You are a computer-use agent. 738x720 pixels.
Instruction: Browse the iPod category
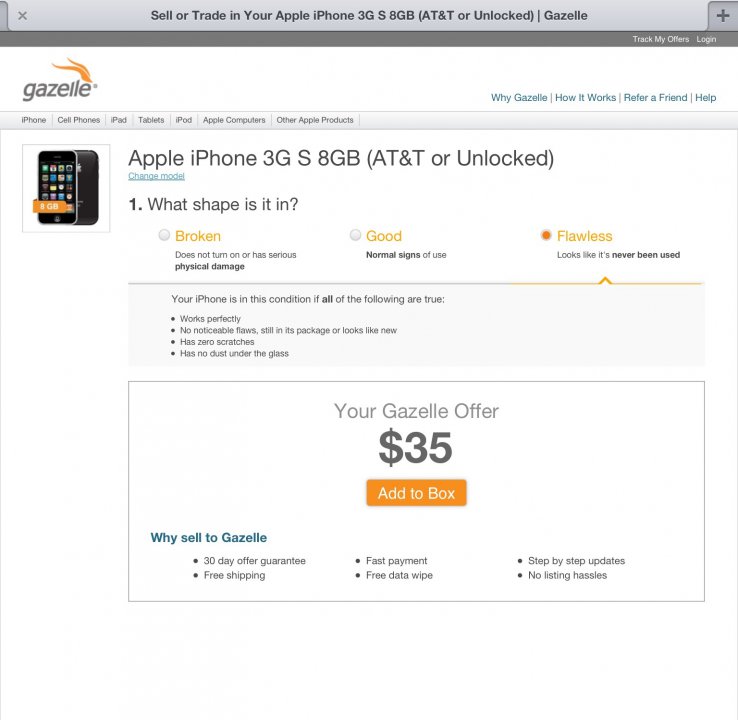[x=184, y=120]
